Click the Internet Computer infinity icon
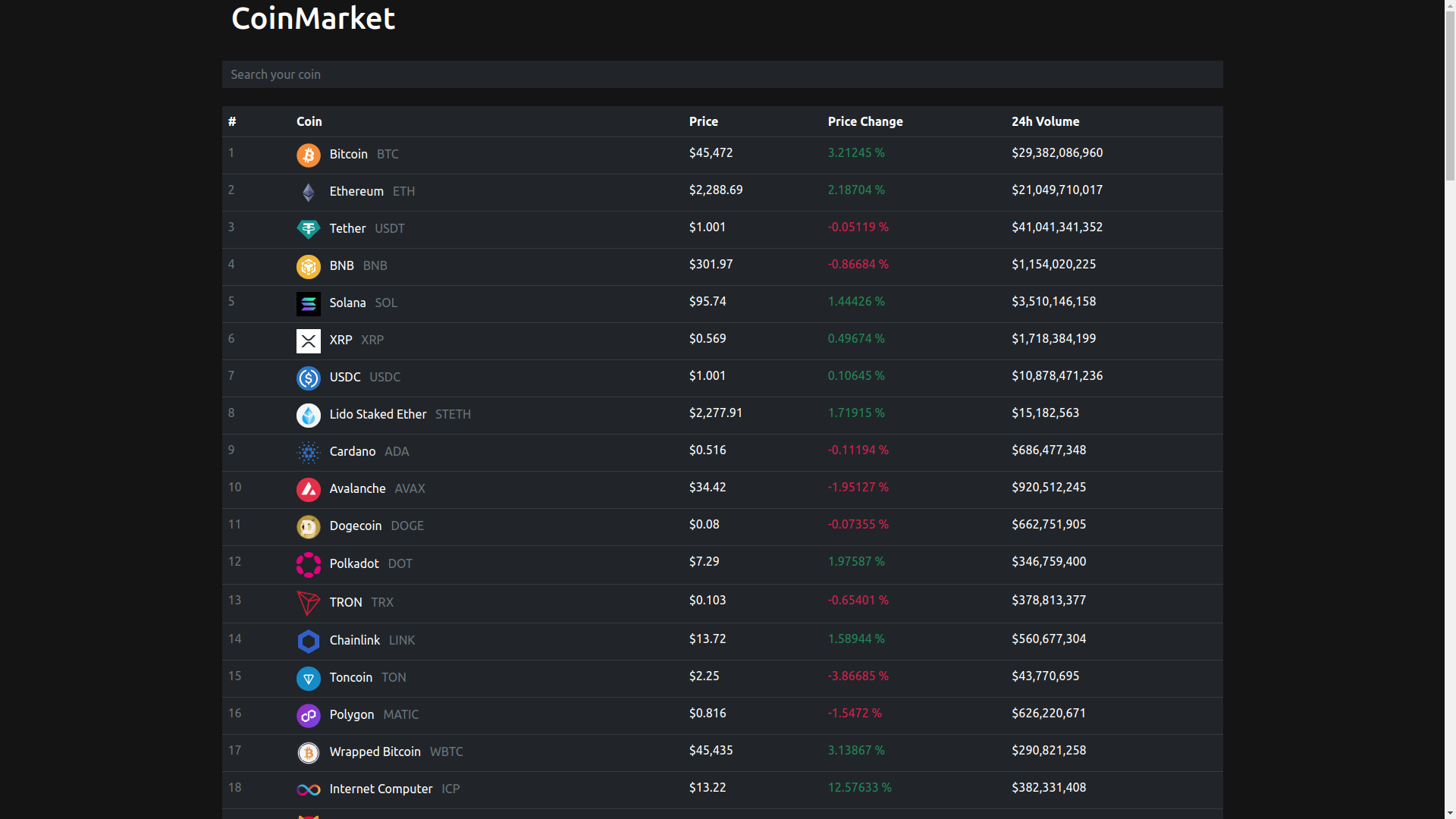1456x819 pixels. pos(308,790)
